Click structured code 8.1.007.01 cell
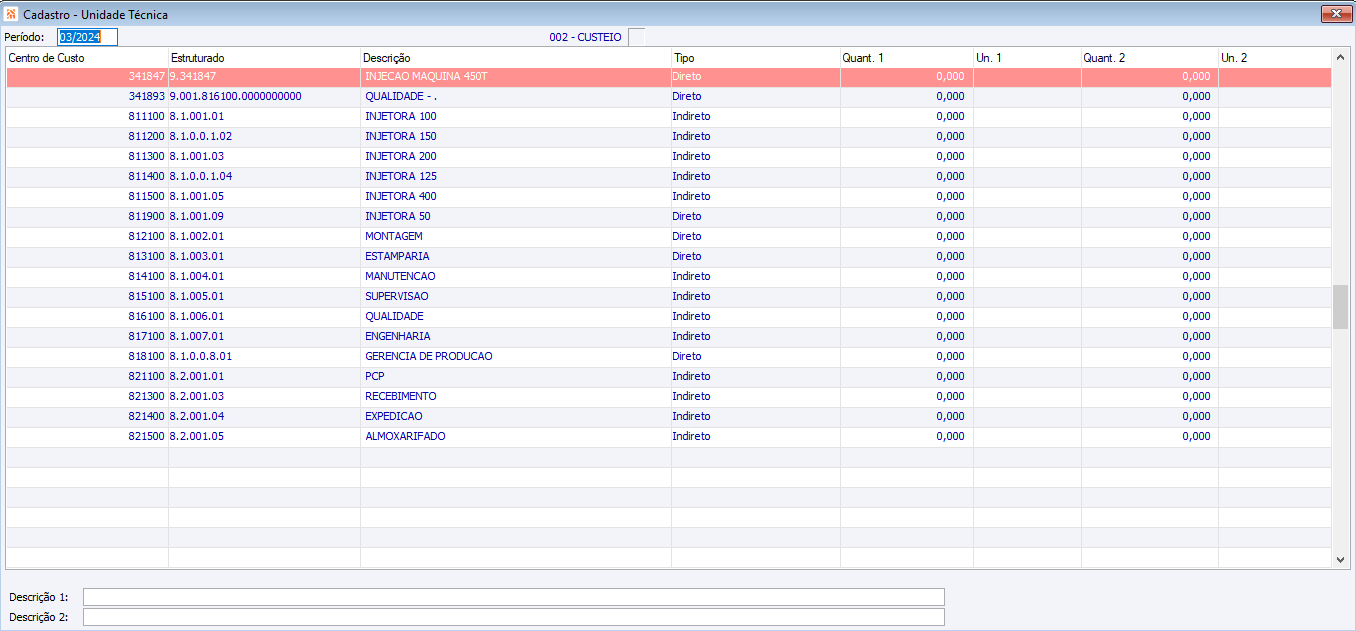This screenshot has width=1356, height=631. point(264,337)
